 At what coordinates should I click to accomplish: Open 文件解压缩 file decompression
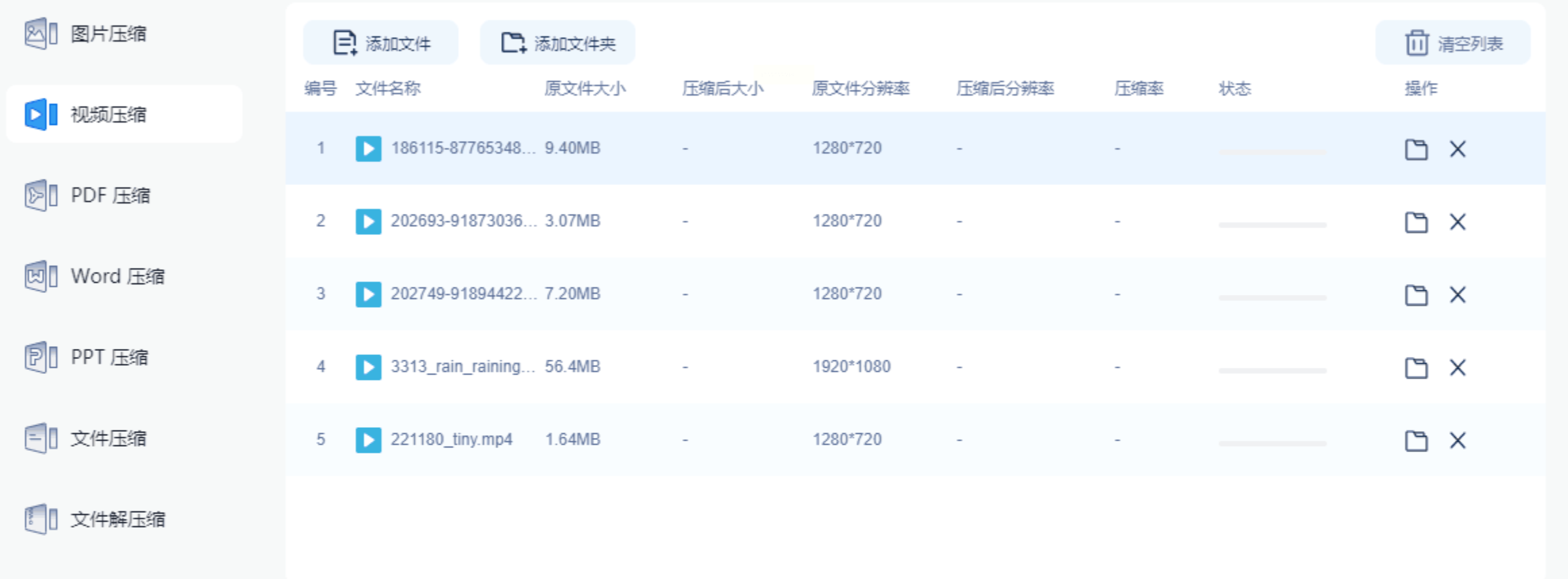pyautogui.click(x=117, y=520)
